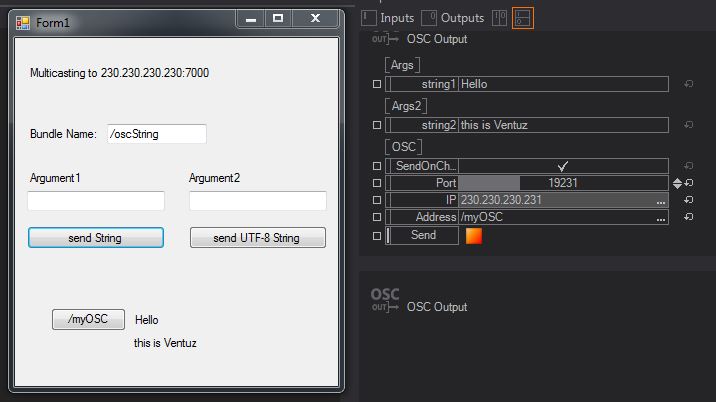Image resolution: width=716 pixels, height=402 pixels.
Task: Toggle the SendOnChange checkmark value
Action: coord(563,166)
